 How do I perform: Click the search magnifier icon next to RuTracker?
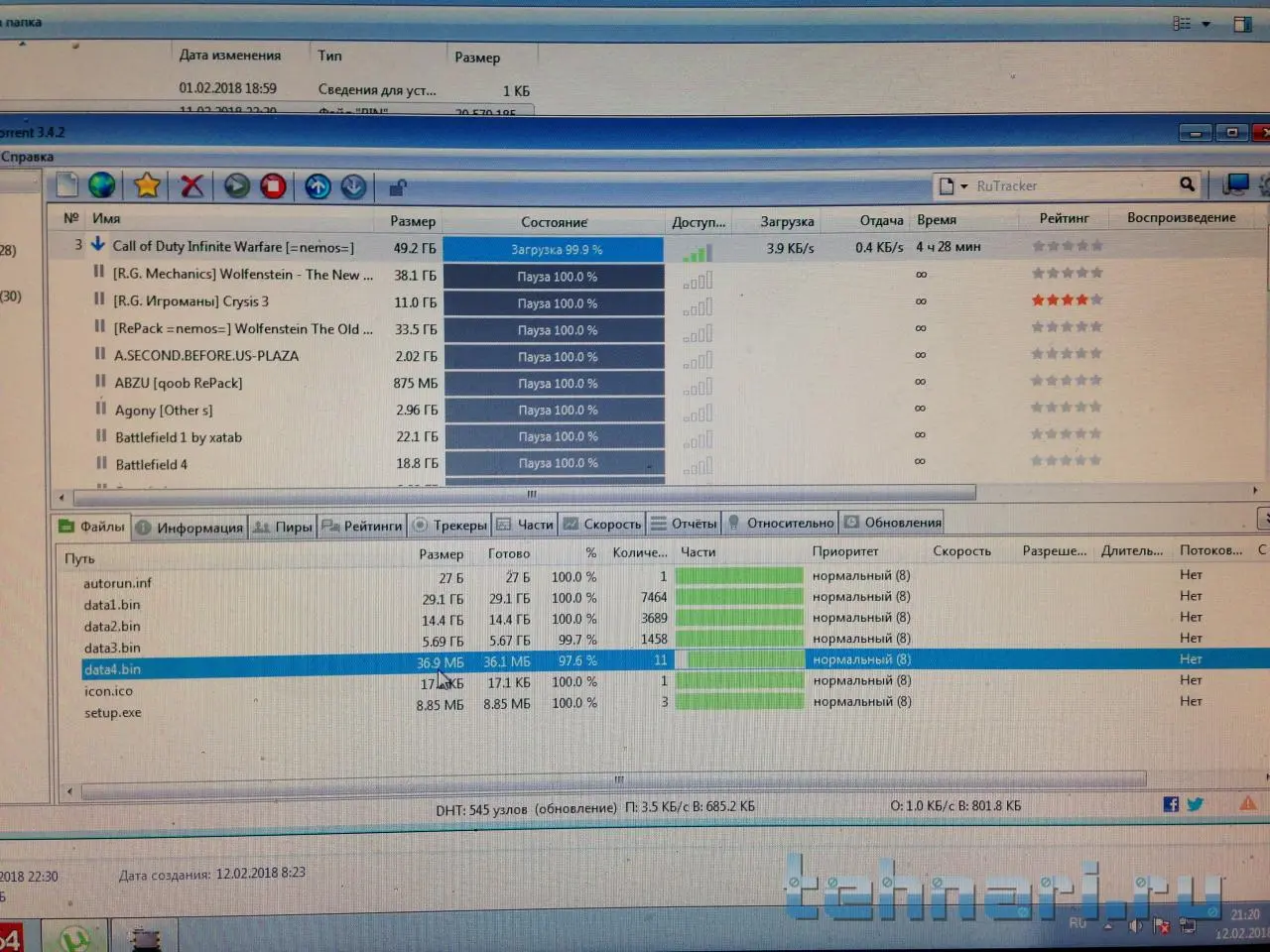1187,184
